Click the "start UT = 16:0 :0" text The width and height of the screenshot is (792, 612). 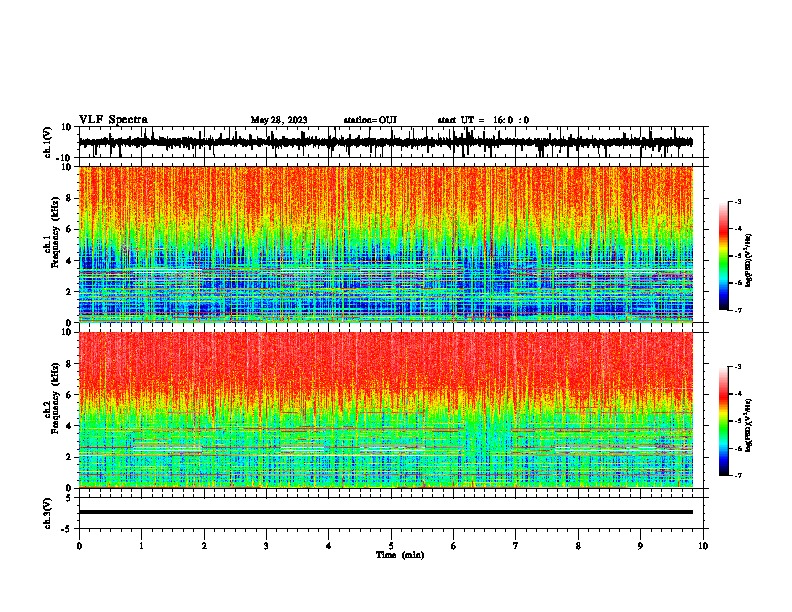click(x=483, y=120)
